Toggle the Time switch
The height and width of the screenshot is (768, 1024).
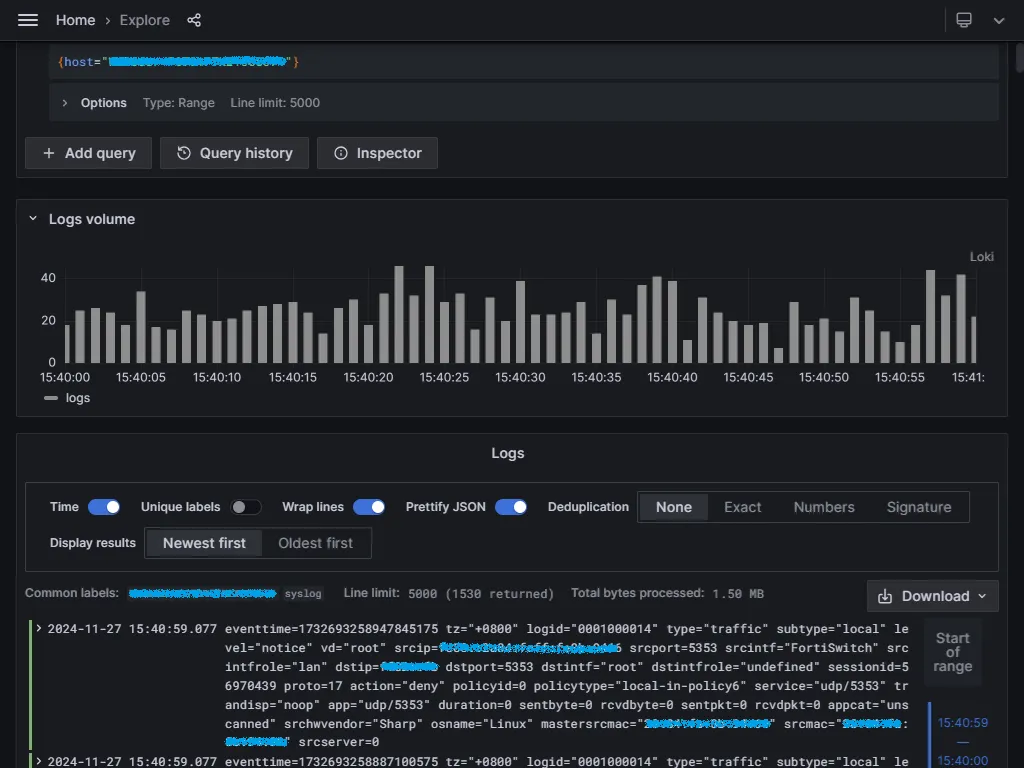(x=104, y=507)
